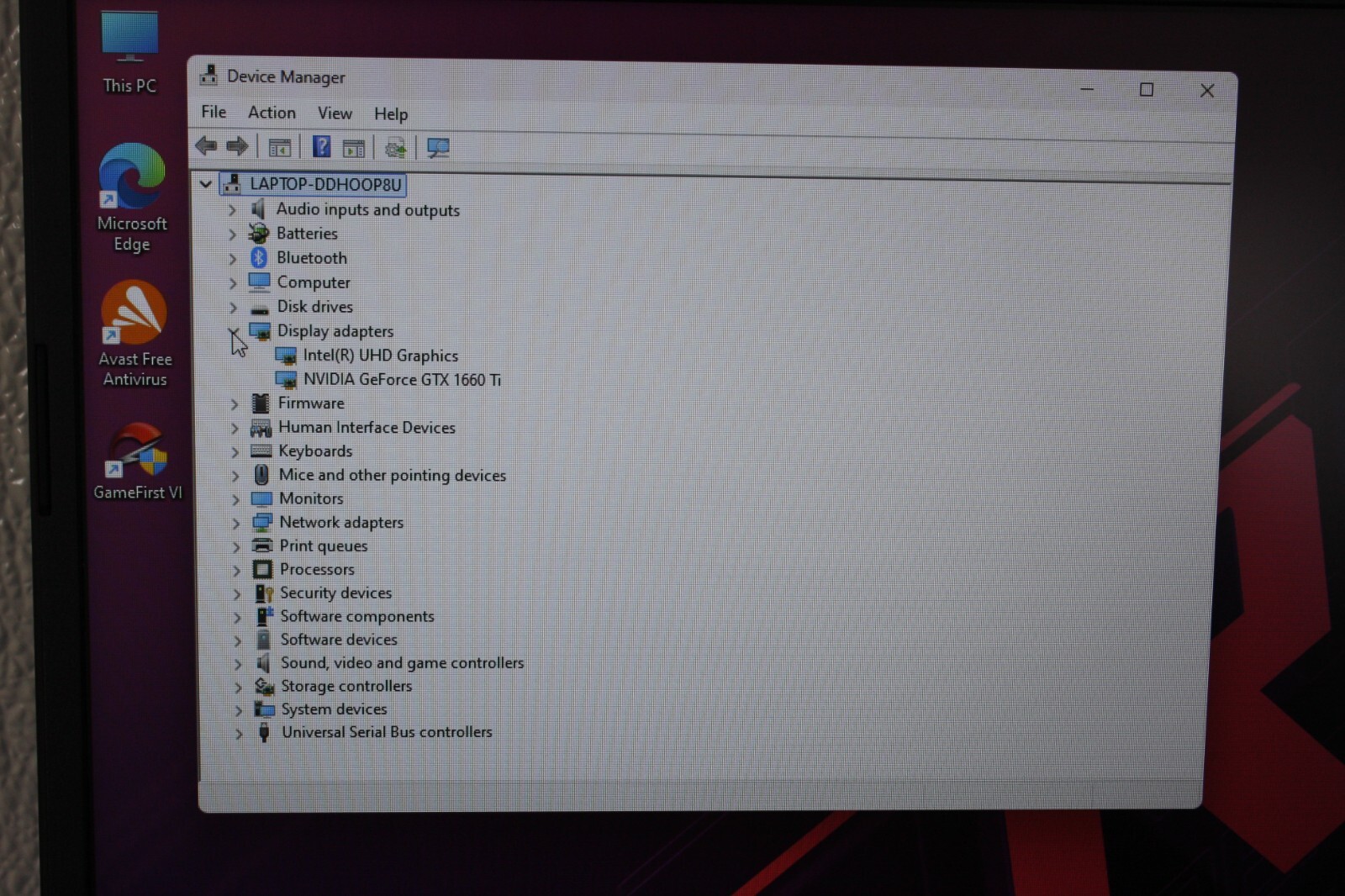
Task: Select the Storage controllers row label
Action: coord(346,686)
